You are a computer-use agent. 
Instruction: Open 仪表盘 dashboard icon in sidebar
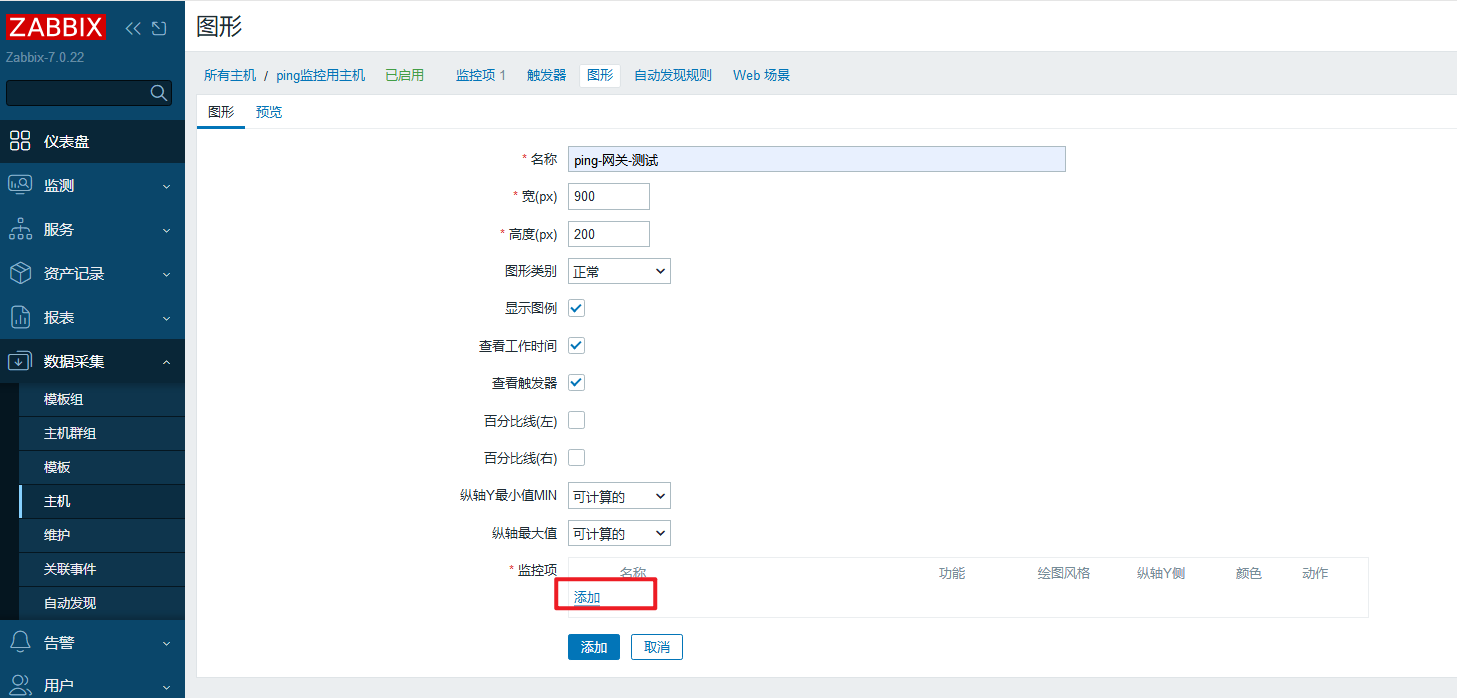(x=20, y=141)
